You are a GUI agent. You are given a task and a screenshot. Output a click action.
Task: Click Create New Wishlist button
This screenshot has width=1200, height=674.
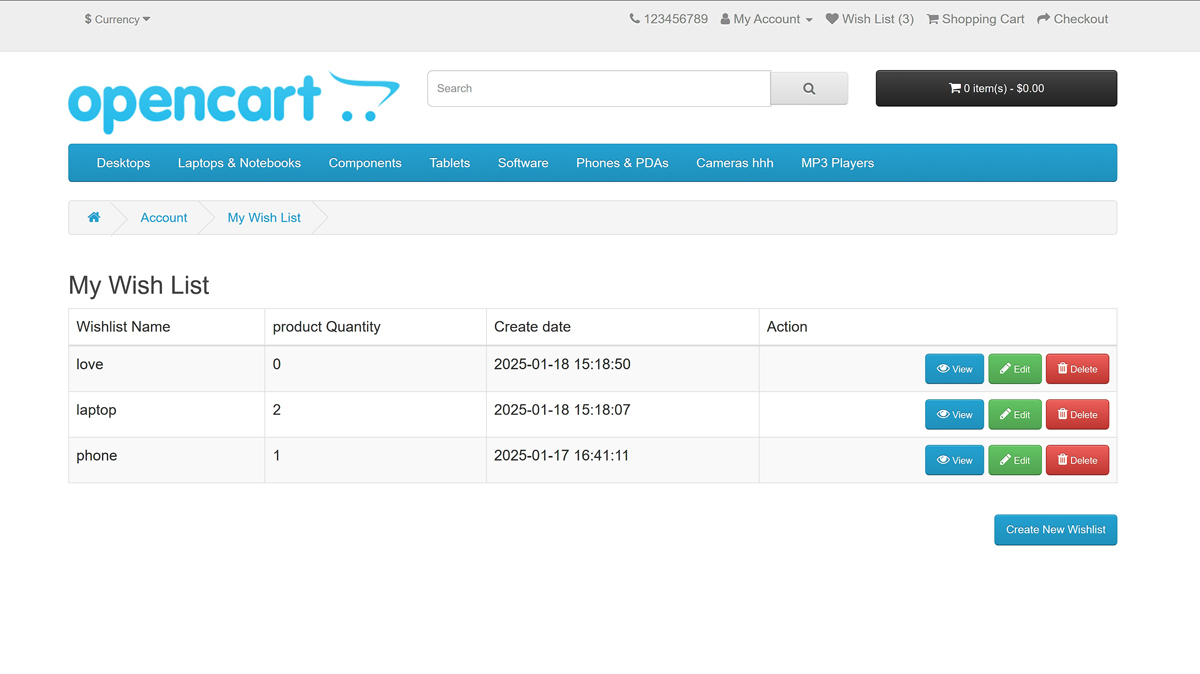pos(1055,530)
